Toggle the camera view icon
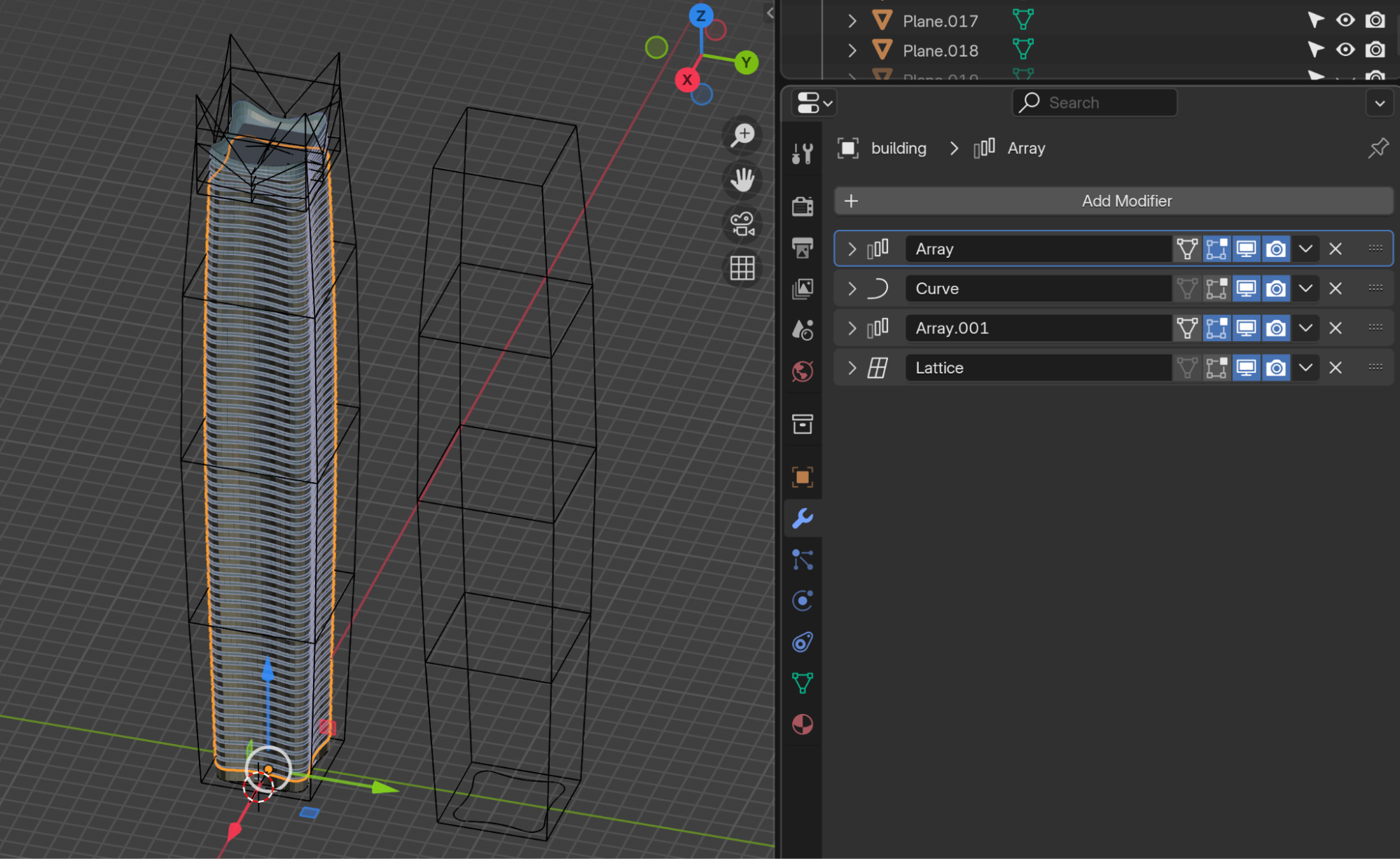1400x859 pixels. pyautogui.click(x=742, y=224)
